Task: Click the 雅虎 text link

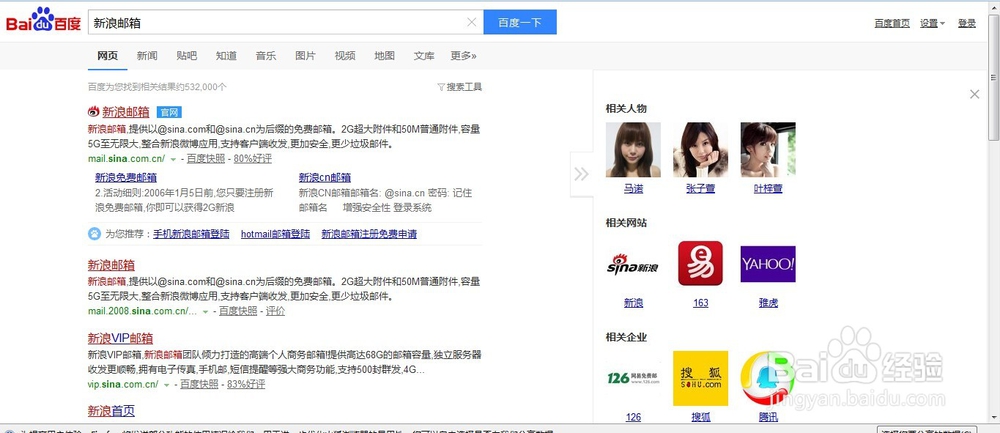Action: [768, 303]
